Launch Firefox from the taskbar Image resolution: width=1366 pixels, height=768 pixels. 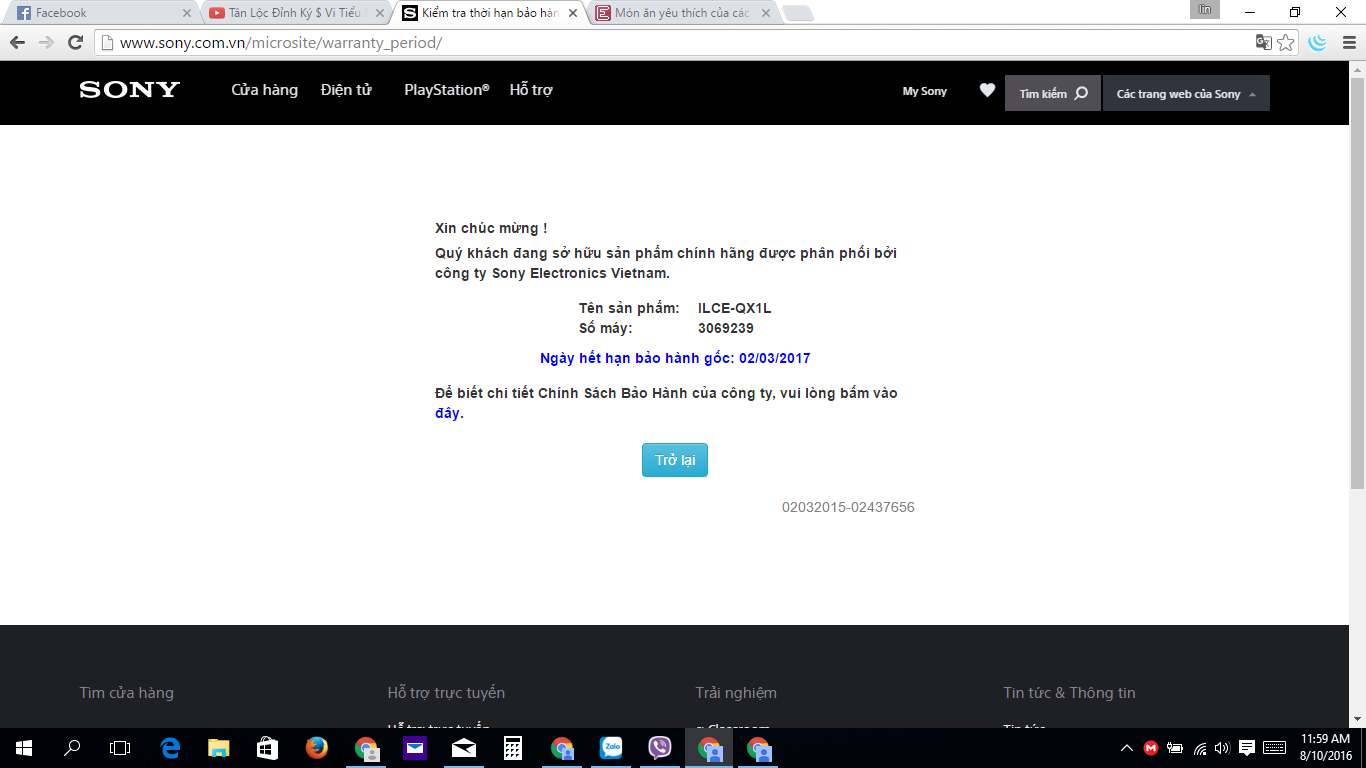point(317,748)
